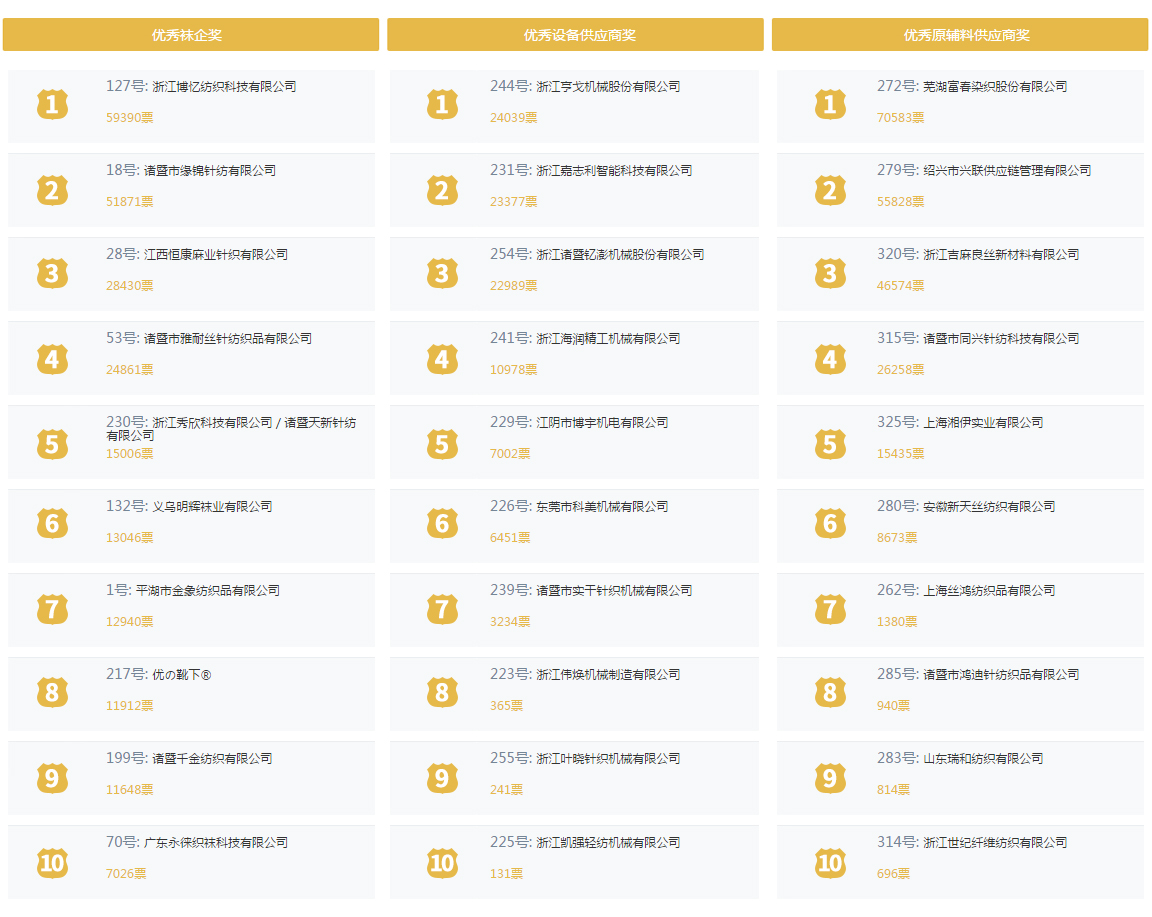Viewport: 1152px width, 917px height.
Task: Click rank 3 badge beside 254号 entry
Action: point(442,273)
